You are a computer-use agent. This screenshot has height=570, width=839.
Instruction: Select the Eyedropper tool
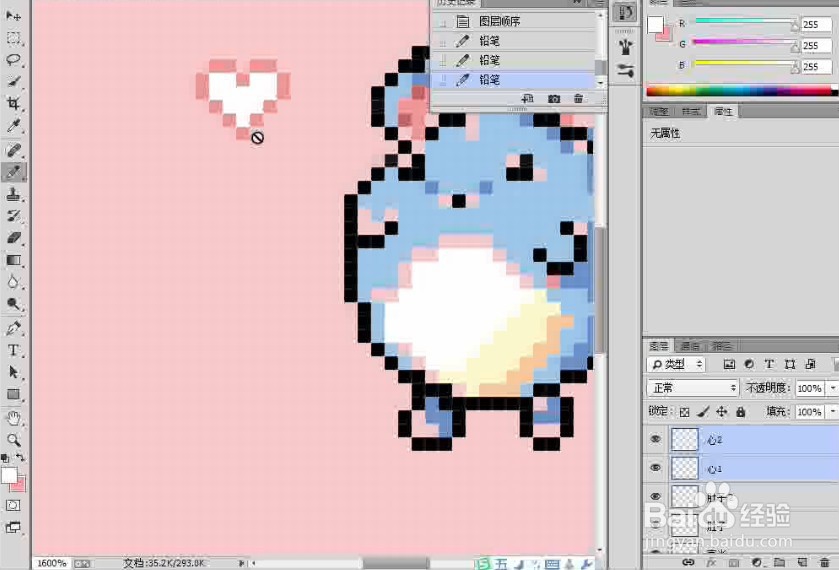tap(13, 126)
